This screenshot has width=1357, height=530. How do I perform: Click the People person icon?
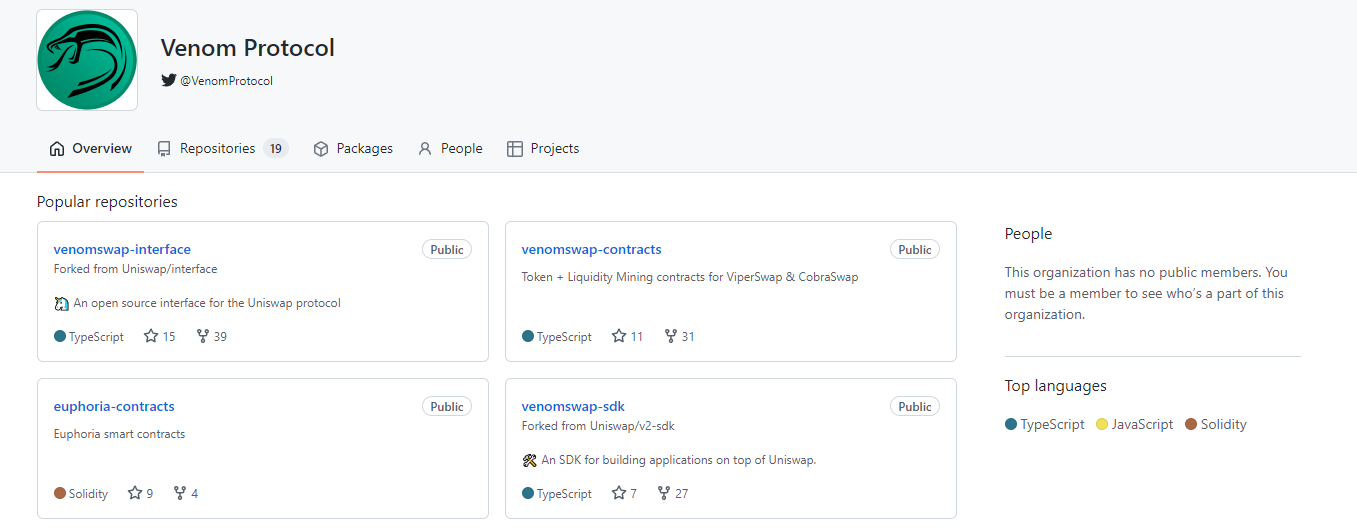tap(425, 149)
